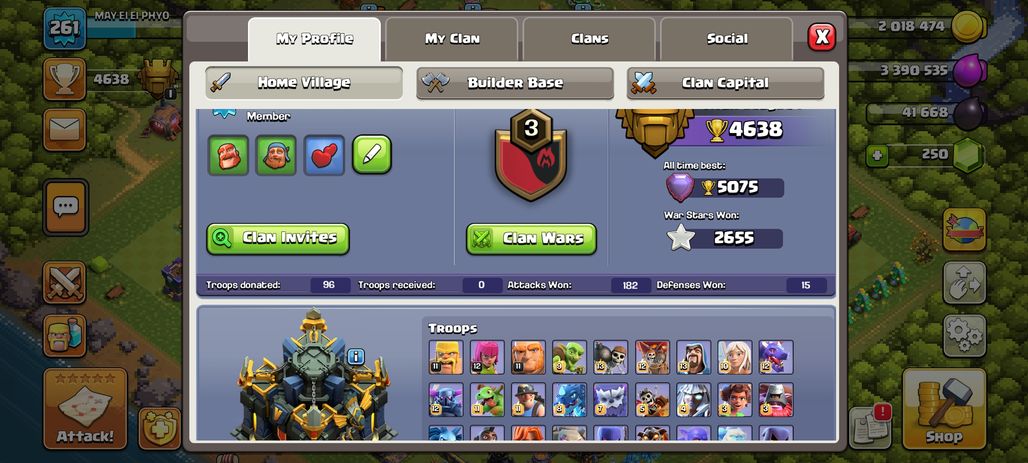This screenshot has width=1028, height=463.
Task: Select the Archer troop thumbnail
Action: click(x=487, y=357)
